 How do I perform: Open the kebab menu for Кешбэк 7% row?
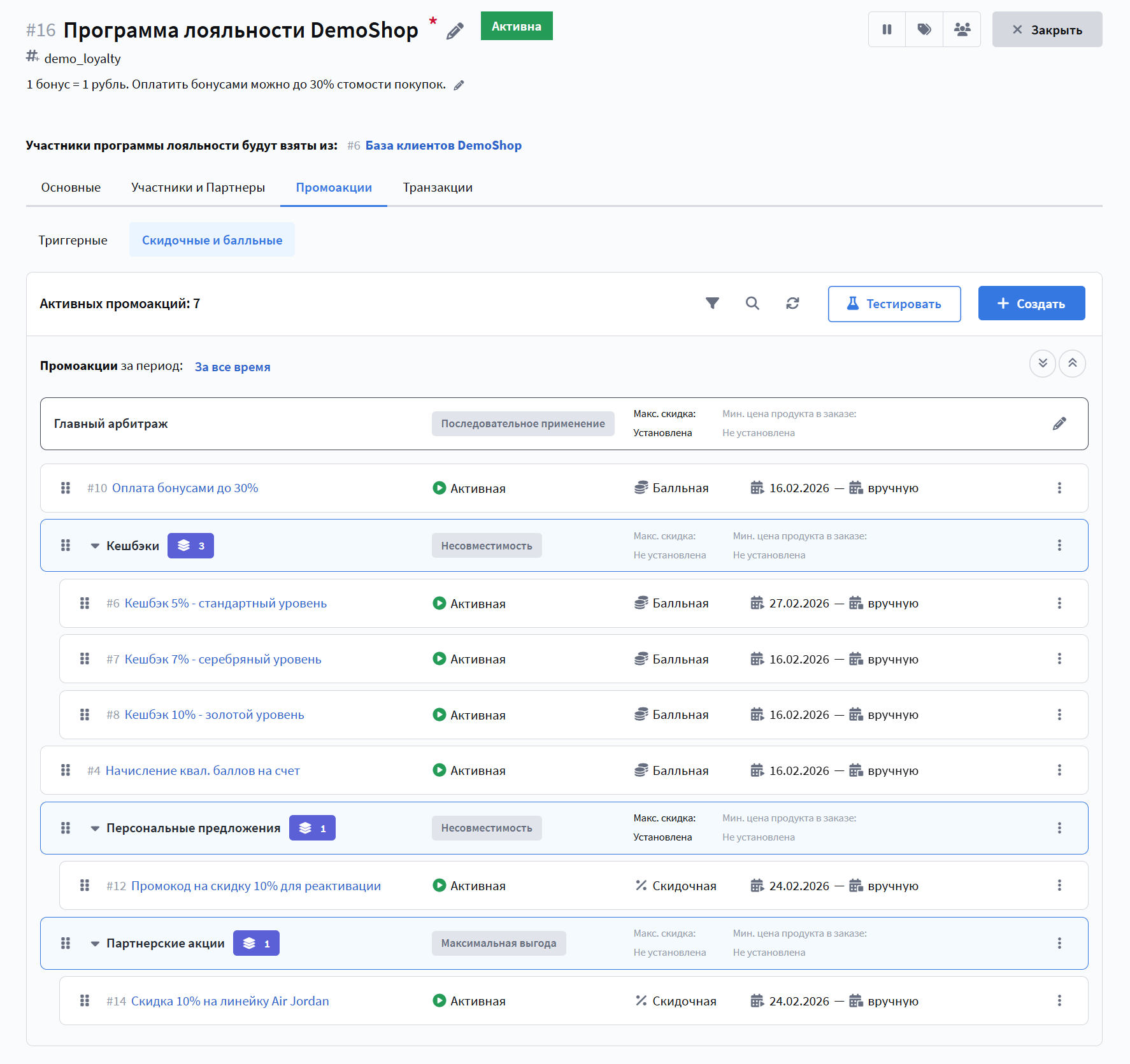1059,658
